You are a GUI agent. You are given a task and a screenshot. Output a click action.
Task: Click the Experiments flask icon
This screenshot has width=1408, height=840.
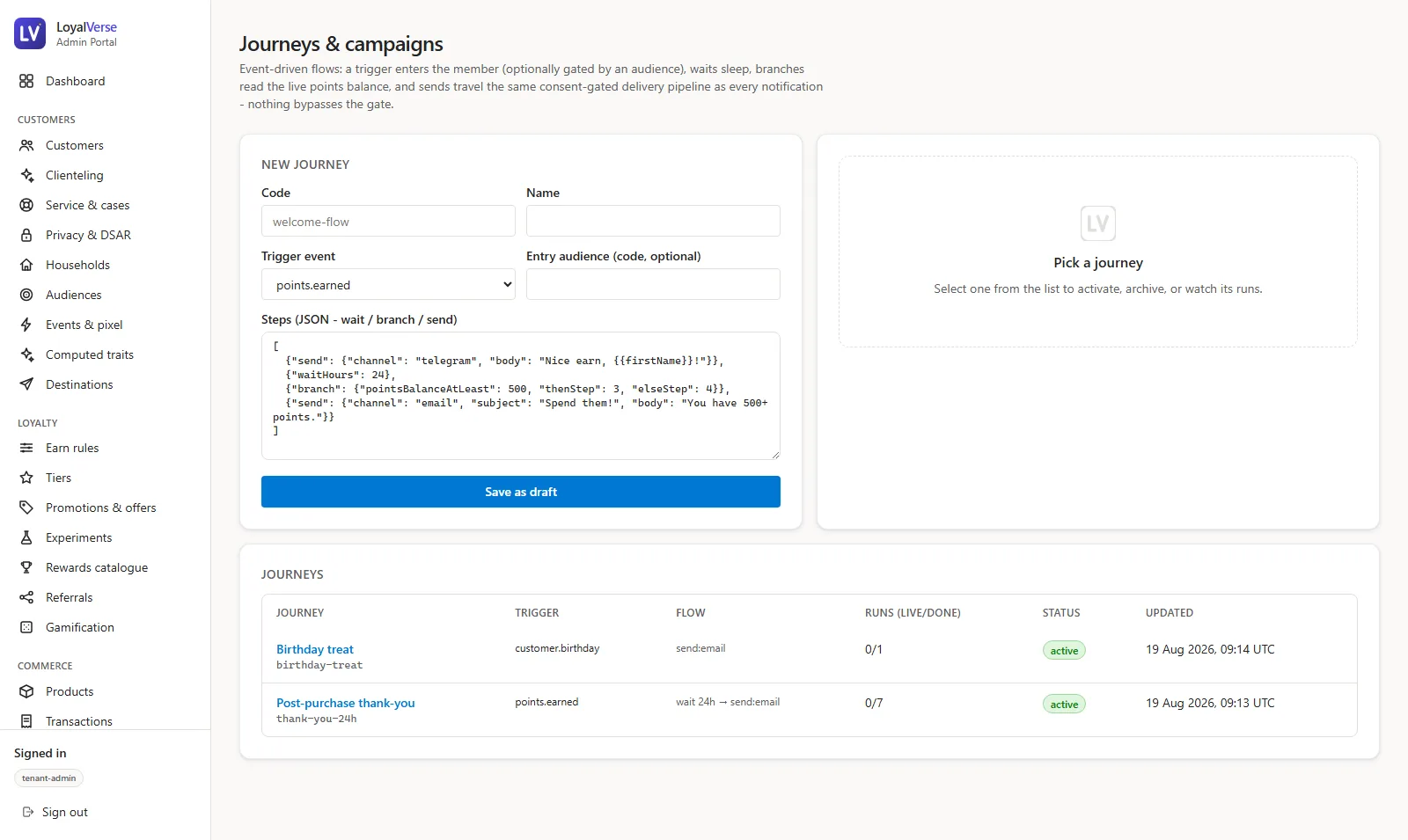pos(26,537)
